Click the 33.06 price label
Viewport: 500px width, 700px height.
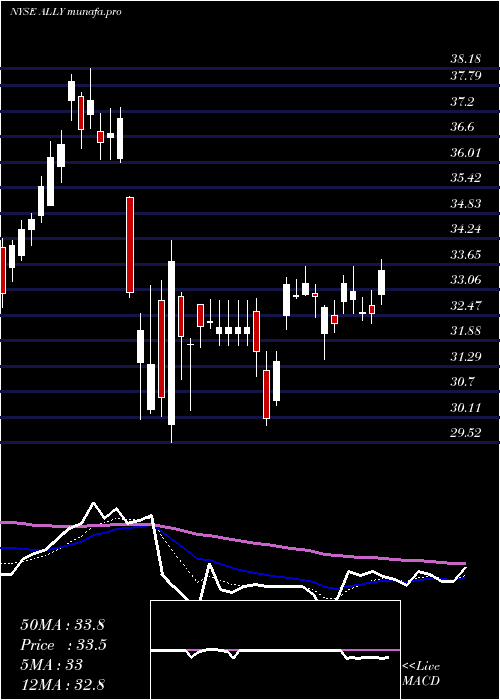pyautogui.click(x=465, y=280)
